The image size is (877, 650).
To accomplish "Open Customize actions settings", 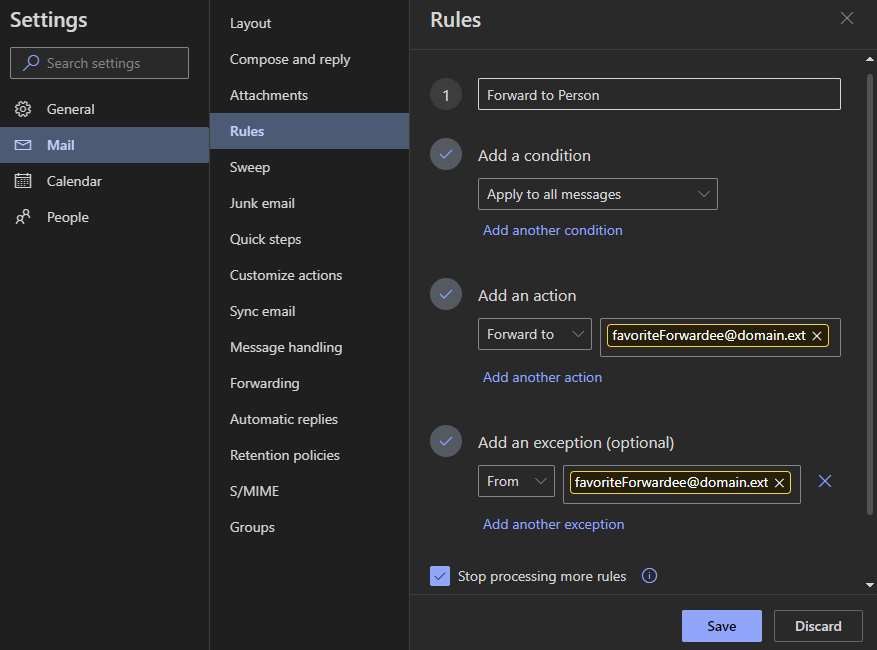I will pyautogui.click(x=309, y=275).
